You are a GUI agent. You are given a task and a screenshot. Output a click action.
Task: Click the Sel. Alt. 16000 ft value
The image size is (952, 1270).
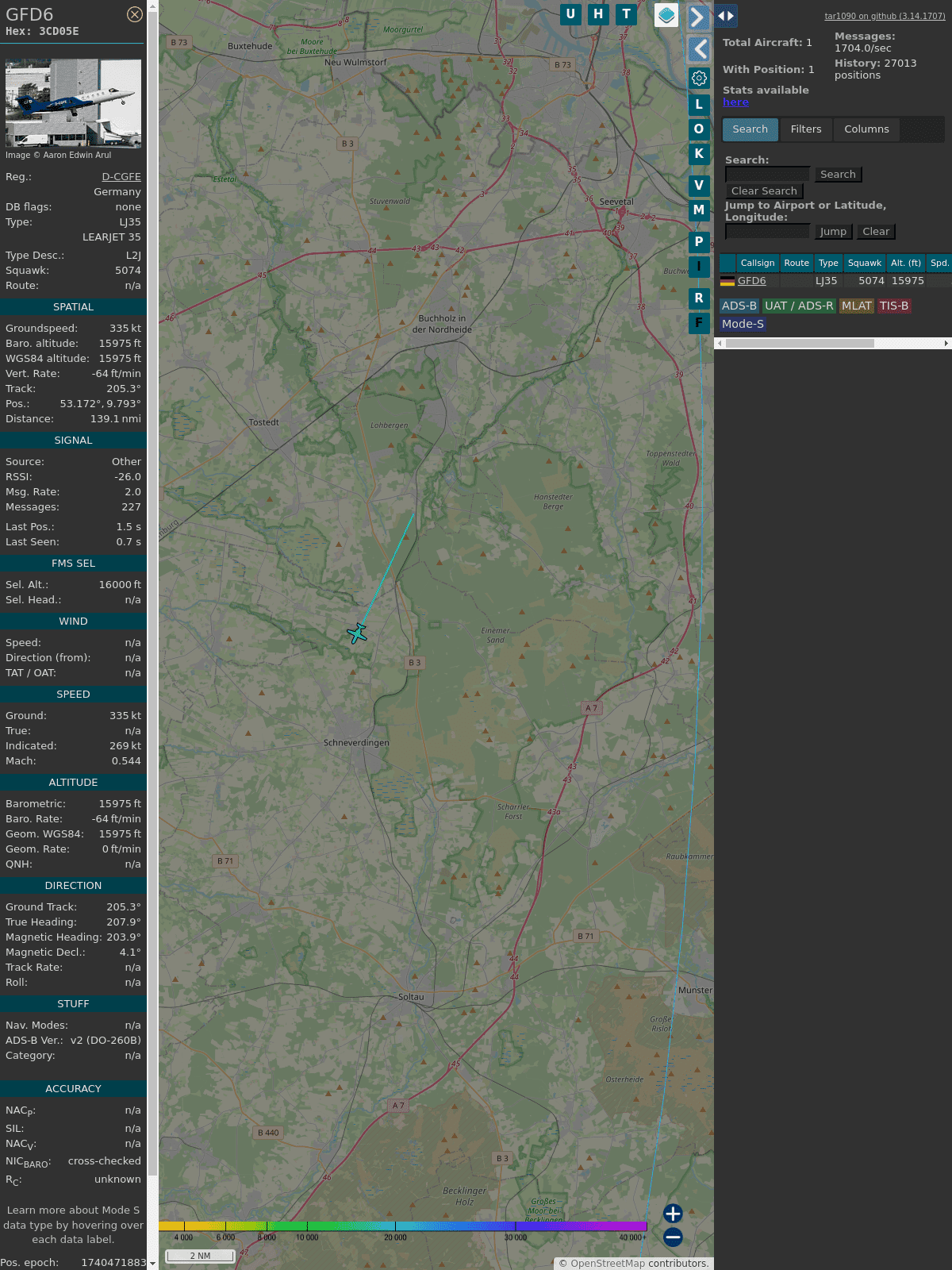click(x=120, y=585)
